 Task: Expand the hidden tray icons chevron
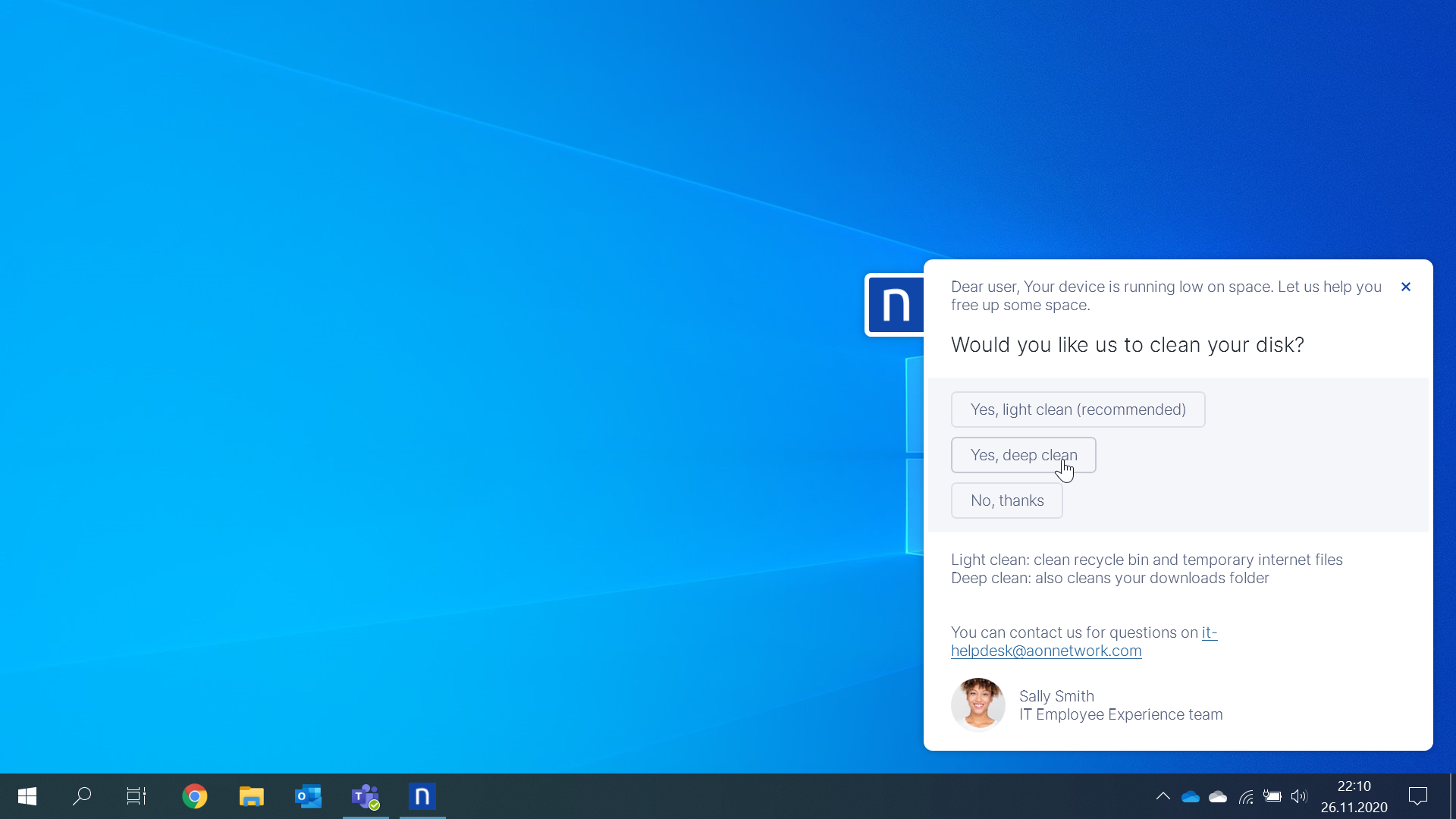[x=1163, y=796]
